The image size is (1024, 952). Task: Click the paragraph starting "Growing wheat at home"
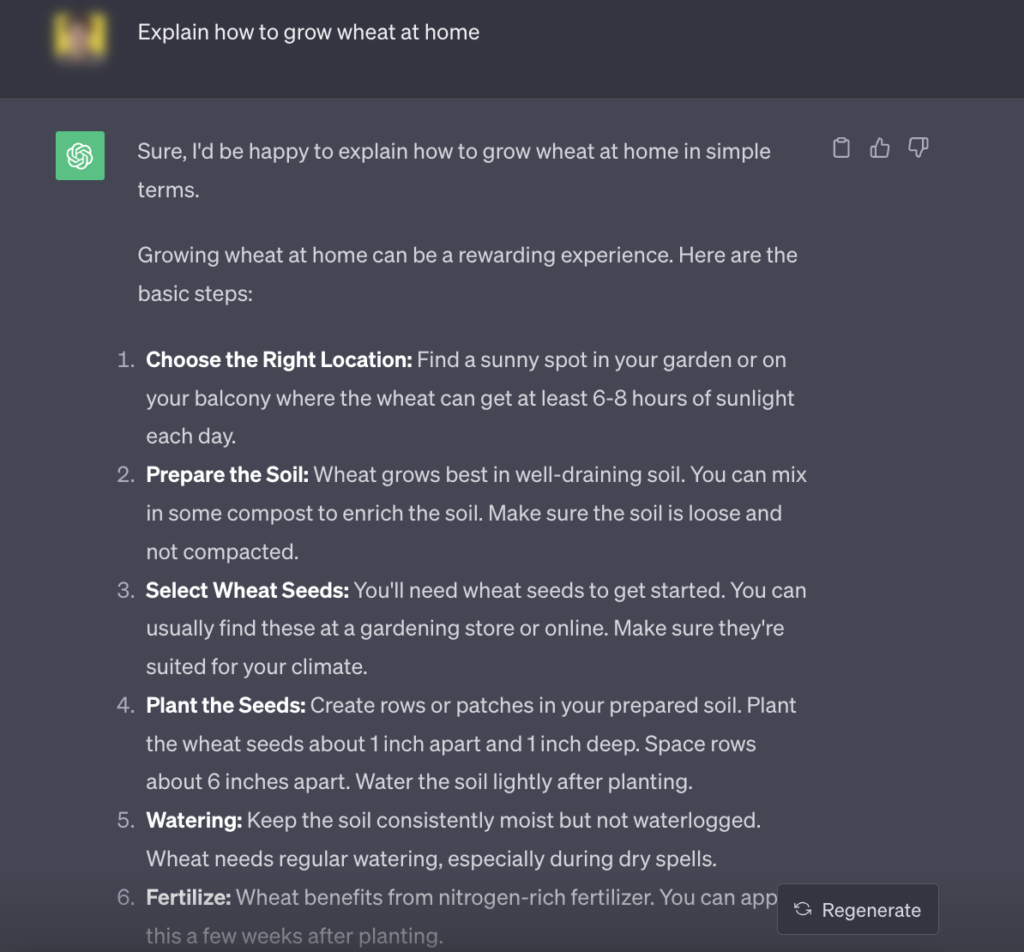pyautogui.click(x=467, y=255)
